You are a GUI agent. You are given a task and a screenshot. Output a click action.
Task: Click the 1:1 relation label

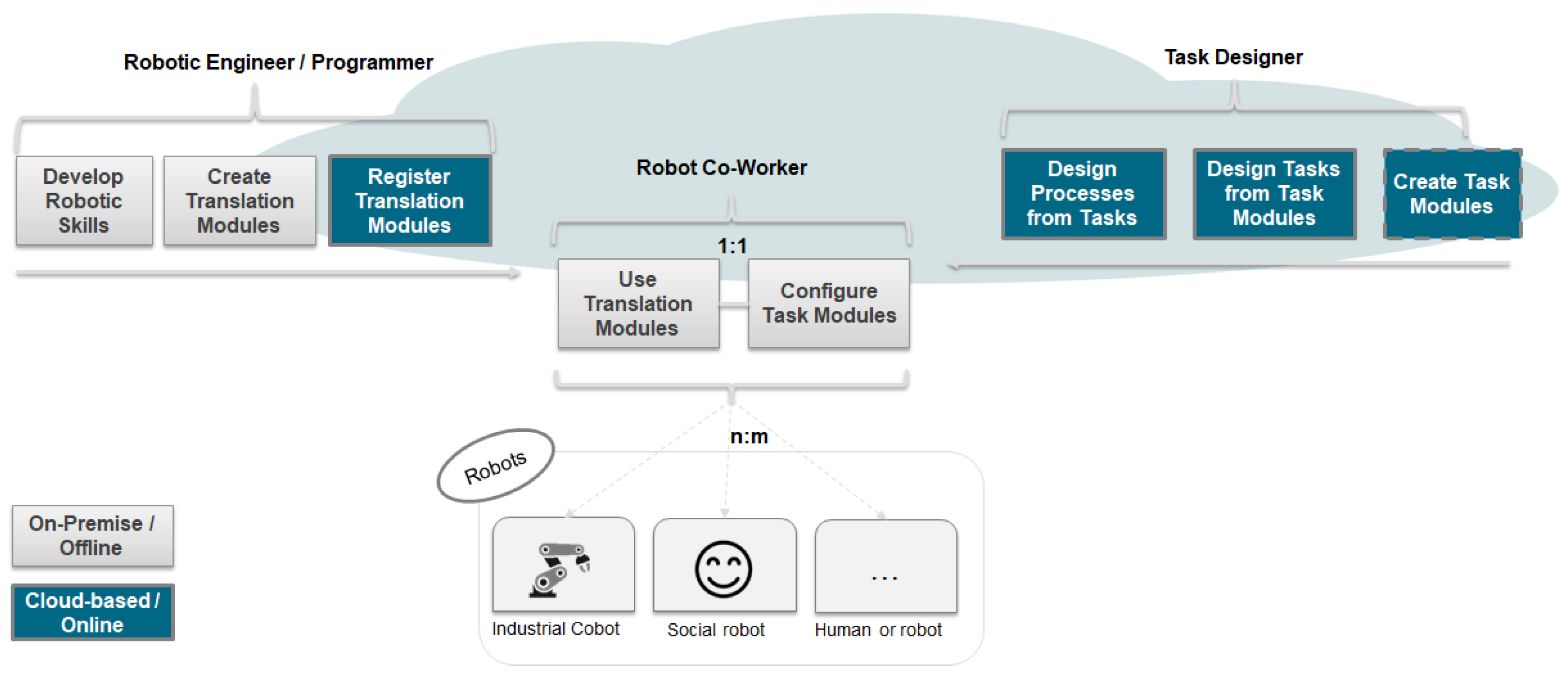pos(732,246)
